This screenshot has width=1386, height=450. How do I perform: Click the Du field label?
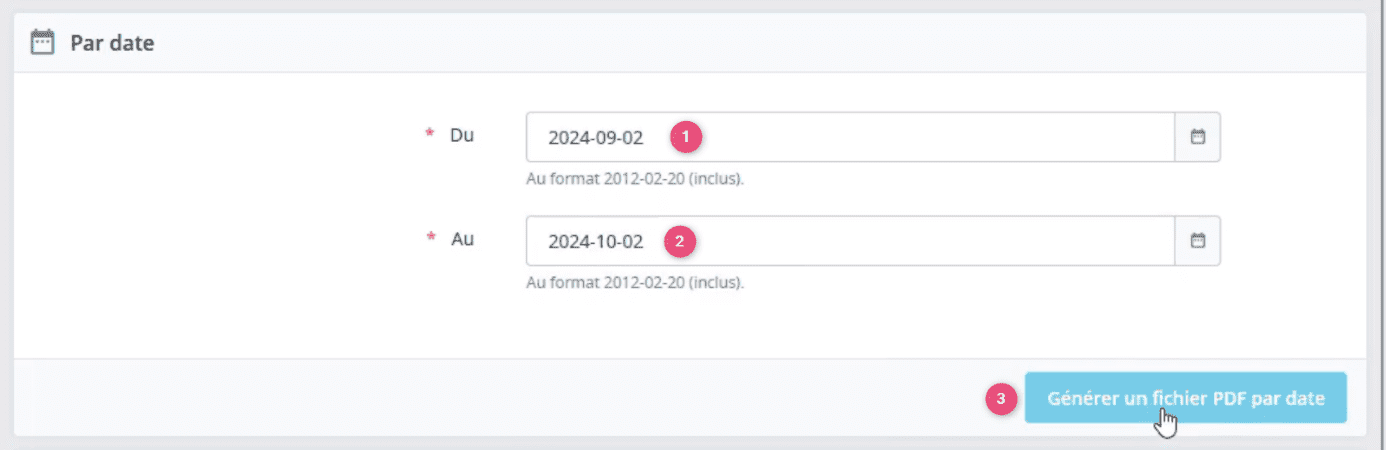click(462, 135)
